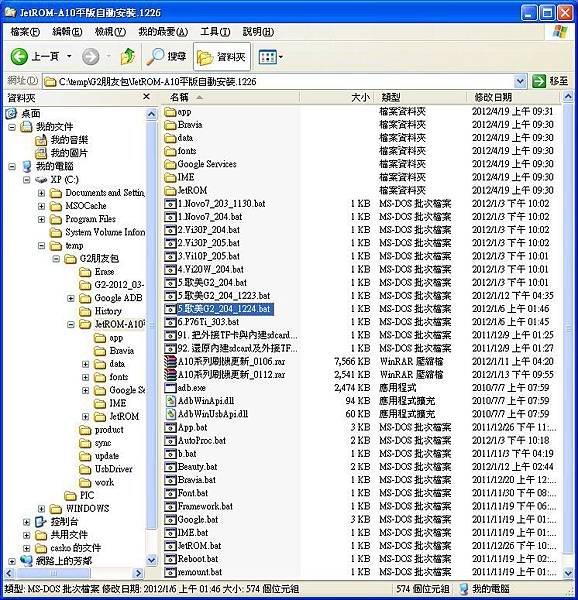Select remount.bat file icon

pyautogui.click(x=170, y=572)
